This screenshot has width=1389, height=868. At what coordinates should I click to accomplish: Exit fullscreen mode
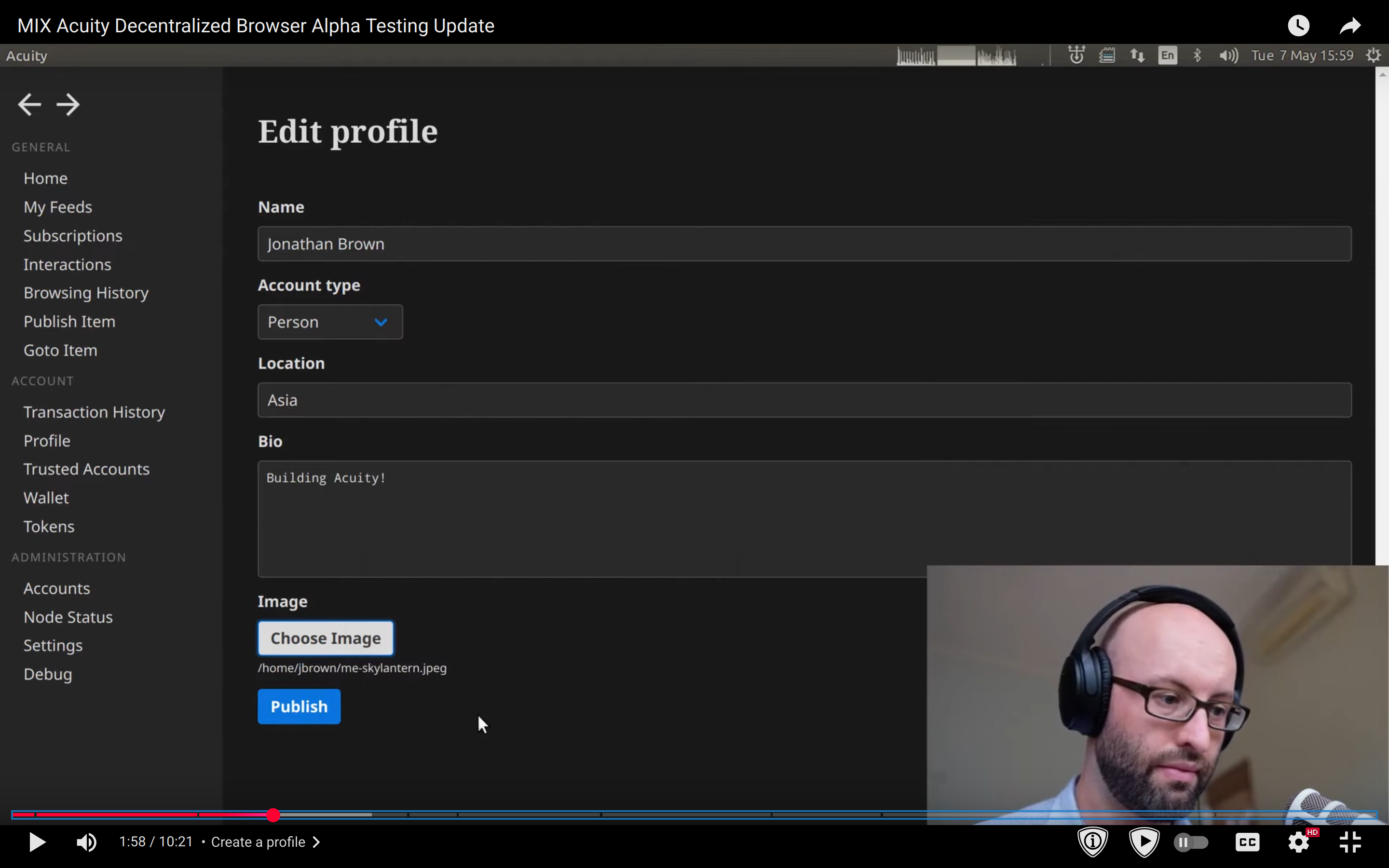(1350, 842)
